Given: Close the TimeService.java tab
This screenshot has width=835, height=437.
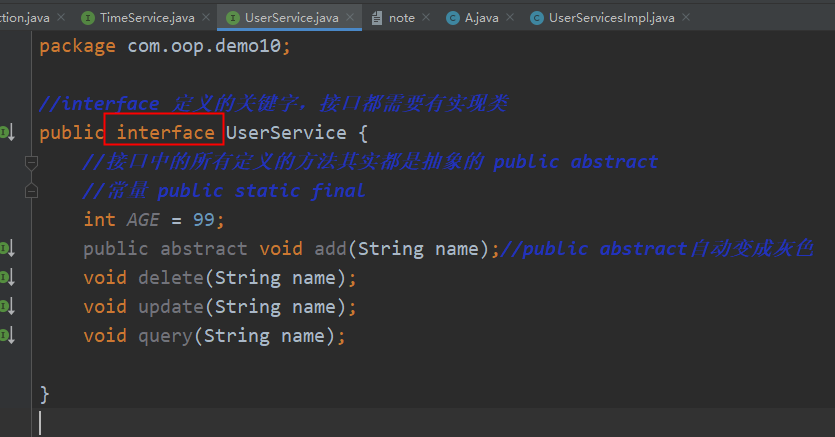Looking at the screenshot, I should (204, 18).
